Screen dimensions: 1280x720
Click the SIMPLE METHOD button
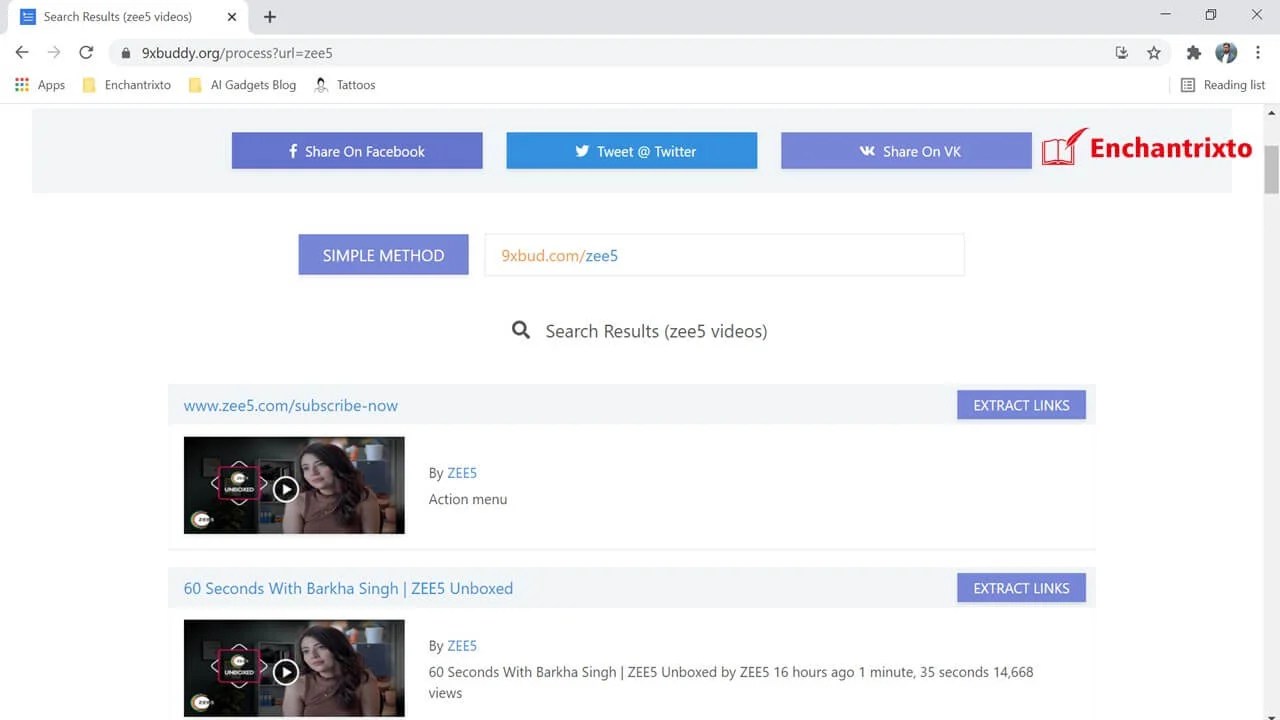383,255
